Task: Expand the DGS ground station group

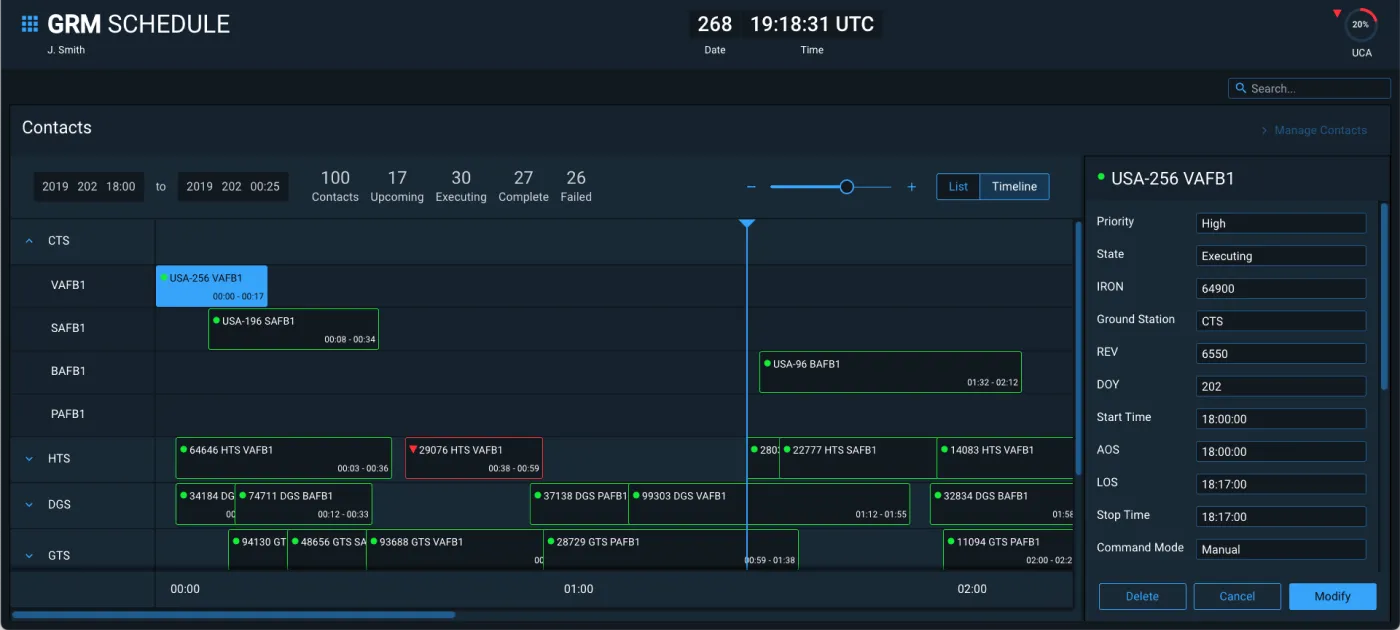Action: pyautogui.click(x=29, y=505)
